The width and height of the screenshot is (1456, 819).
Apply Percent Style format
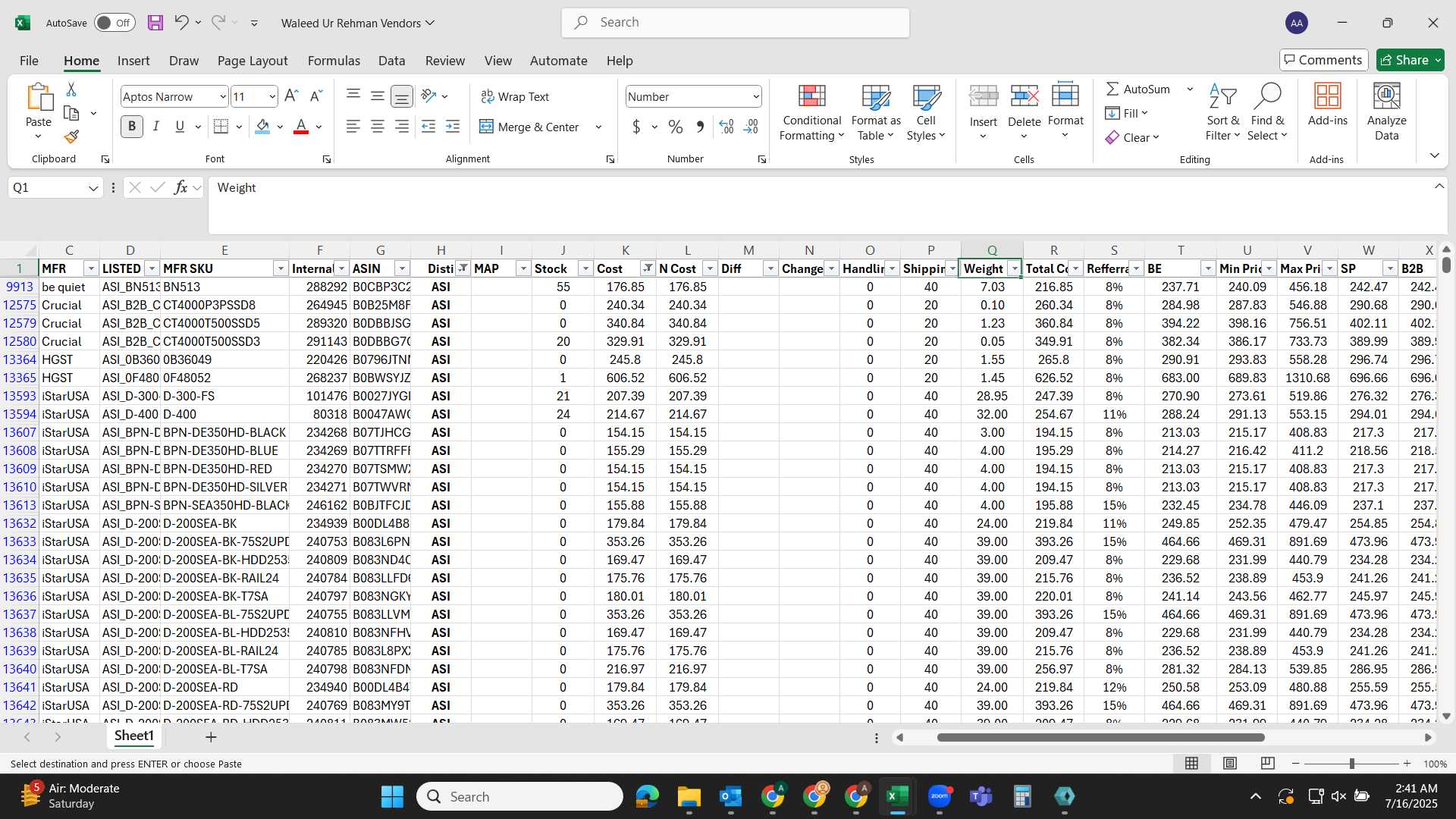676,127
